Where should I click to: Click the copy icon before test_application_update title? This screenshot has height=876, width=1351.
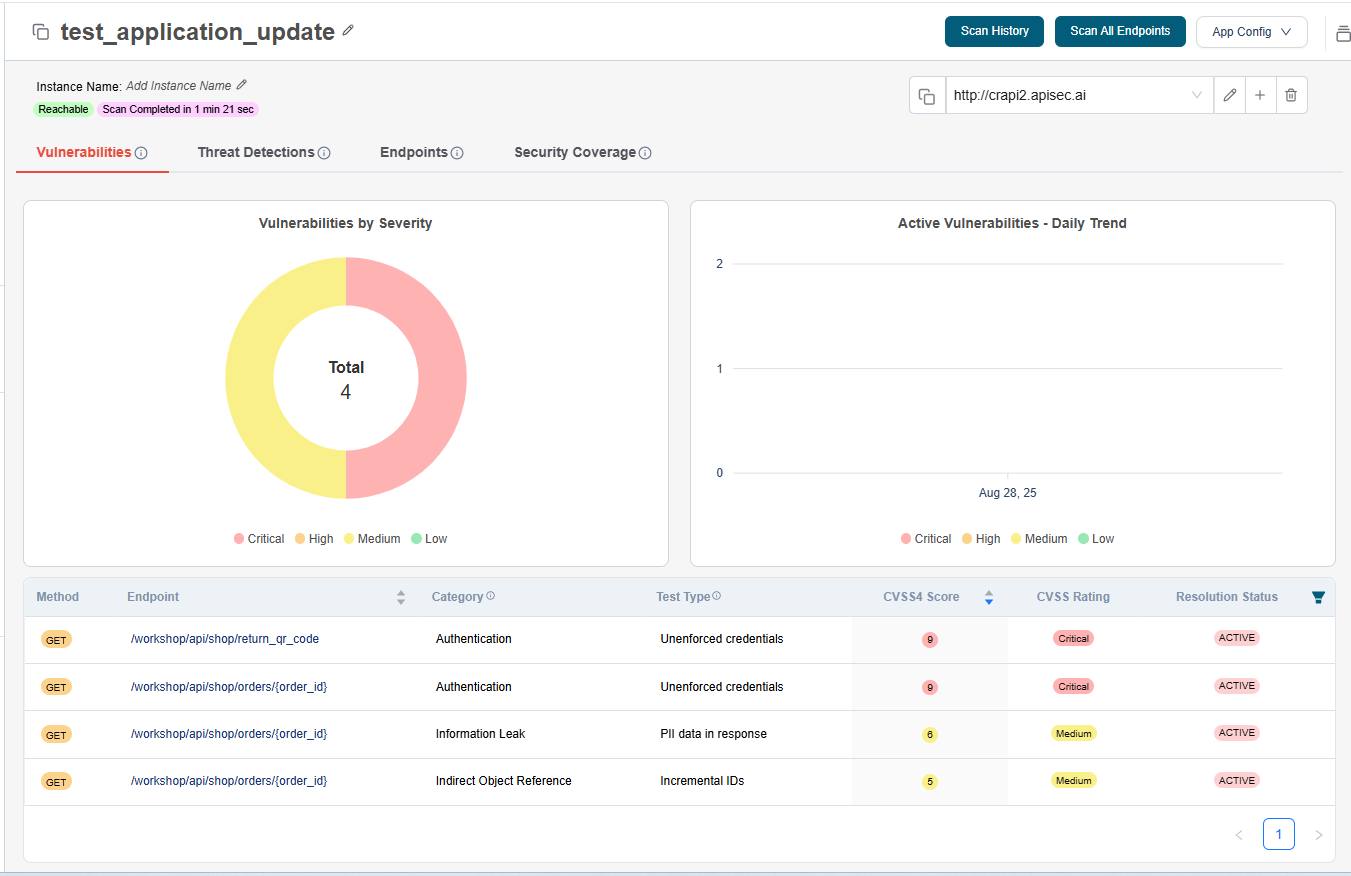coord(41,32)
